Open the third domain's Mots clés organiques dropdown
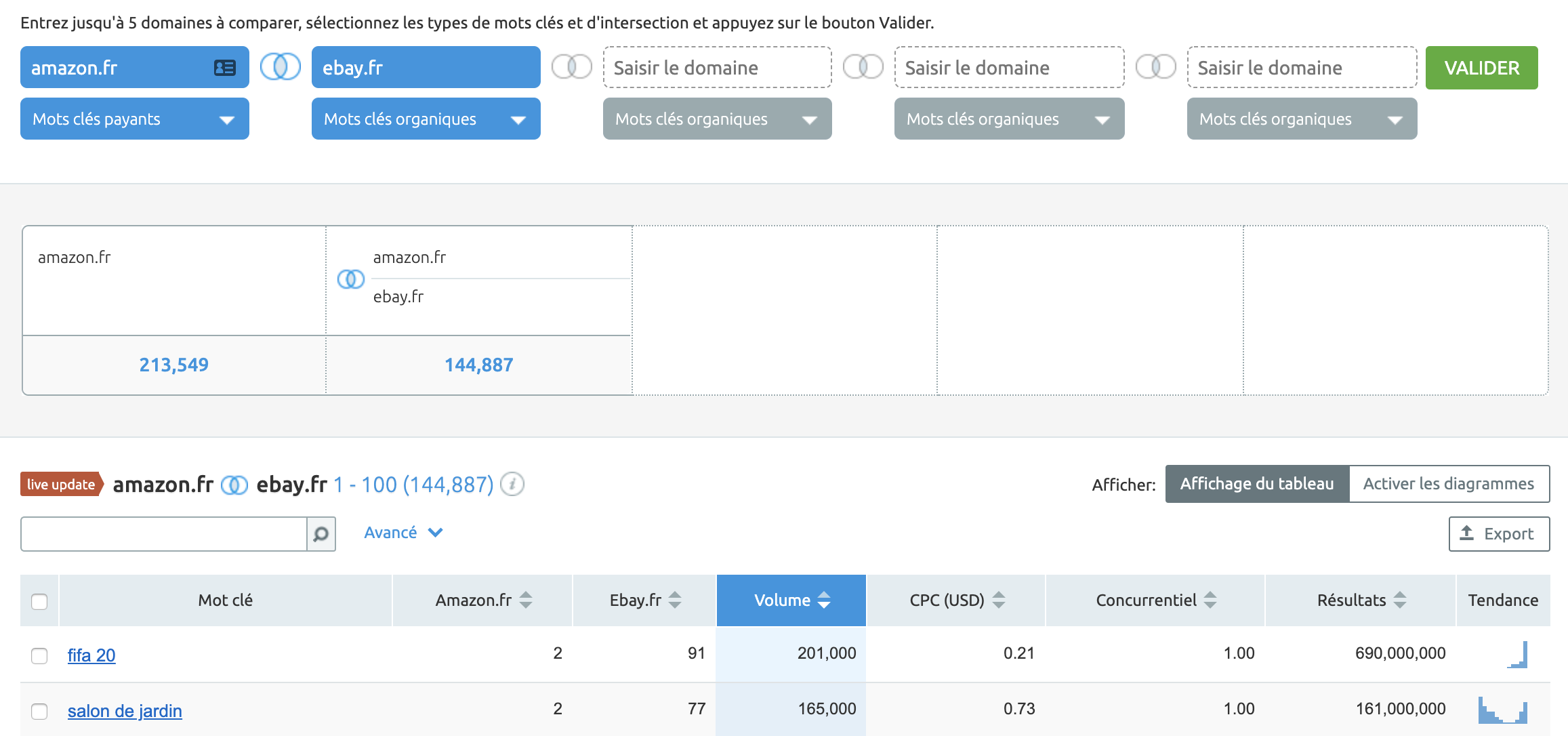Viewport: 1568px width, 736px height. pos(718,119)
